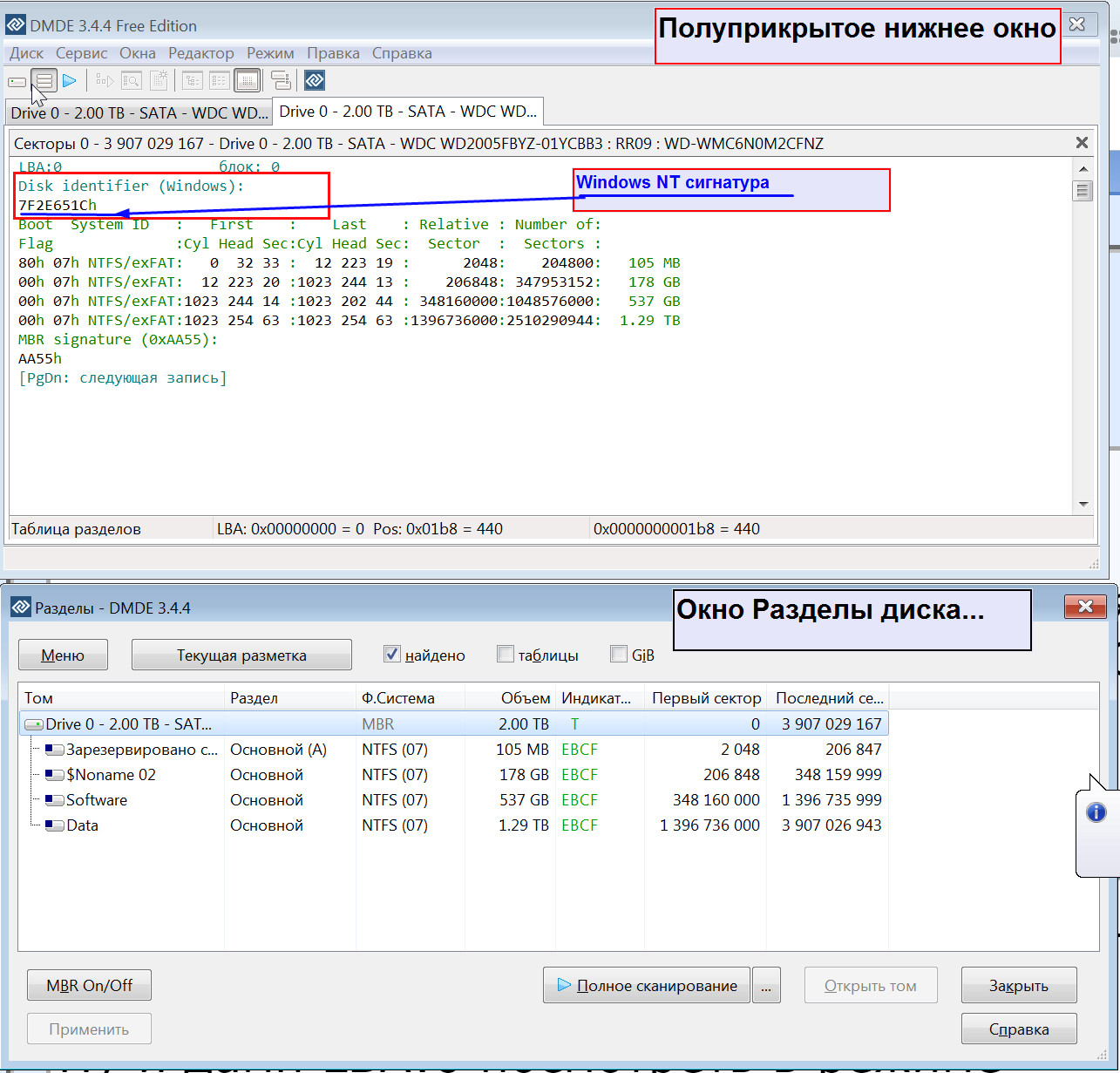Start "Полное сканирование" full scan

[x=646, y=986]
